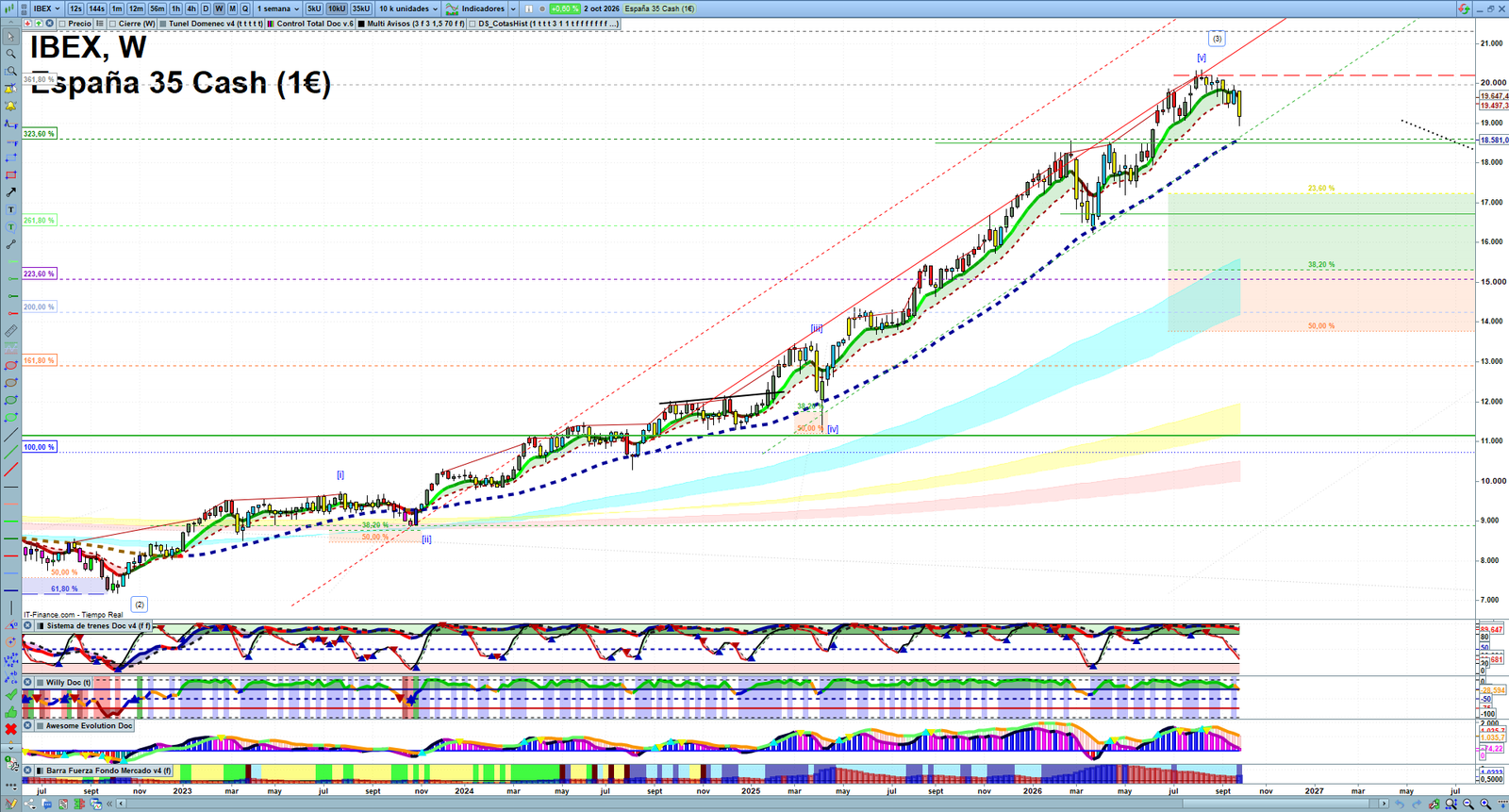Click the 5kU units button
The width and height of the screenshot is (1509, 812).
[314, 8]
